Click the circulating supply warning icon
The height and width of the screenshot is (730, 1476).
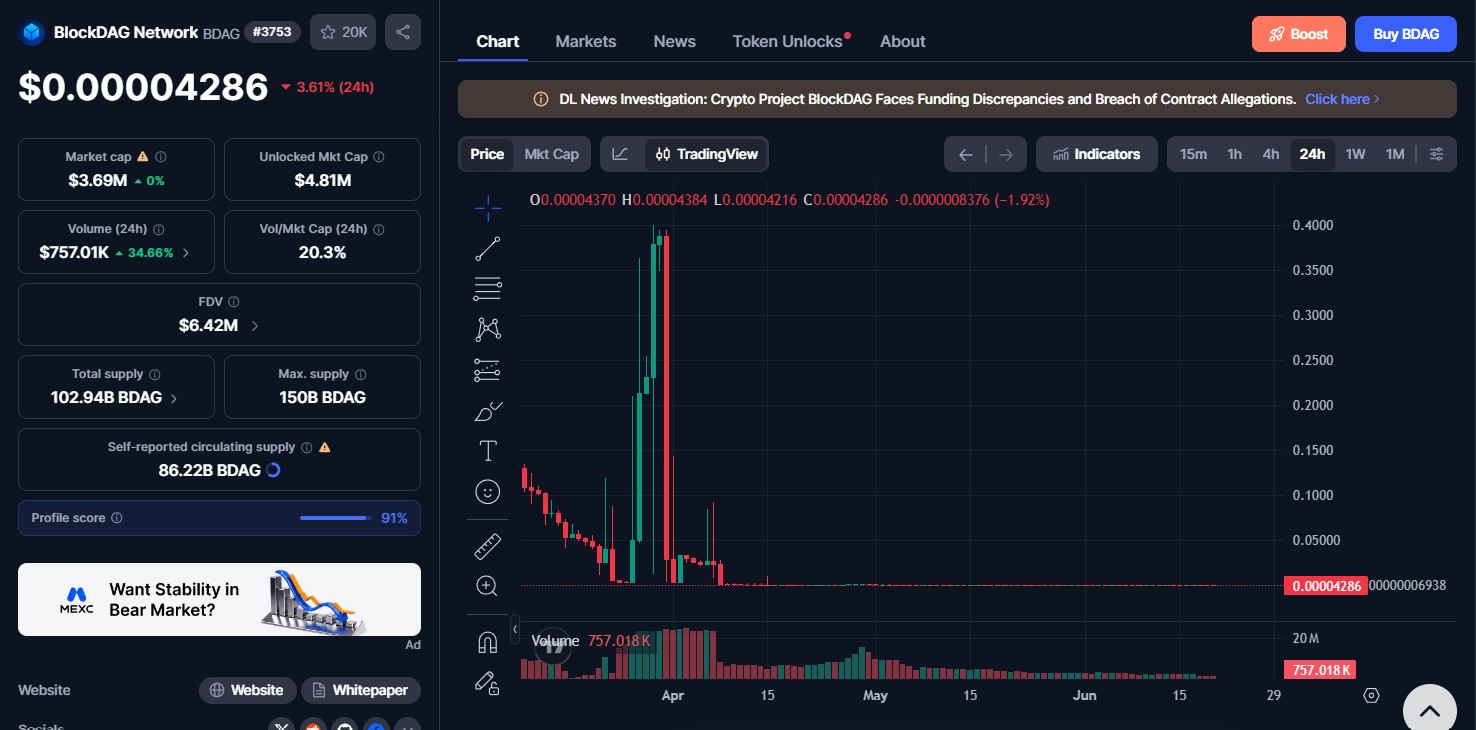point(324,447)
